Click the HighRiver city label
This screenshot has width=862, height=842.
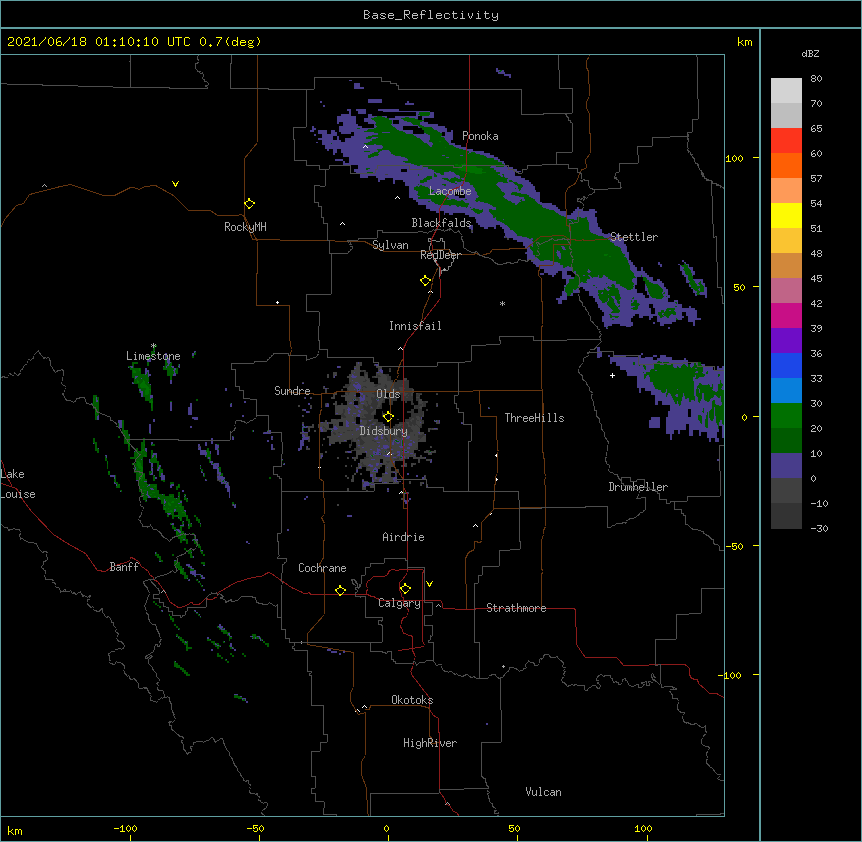click(430, 743)
